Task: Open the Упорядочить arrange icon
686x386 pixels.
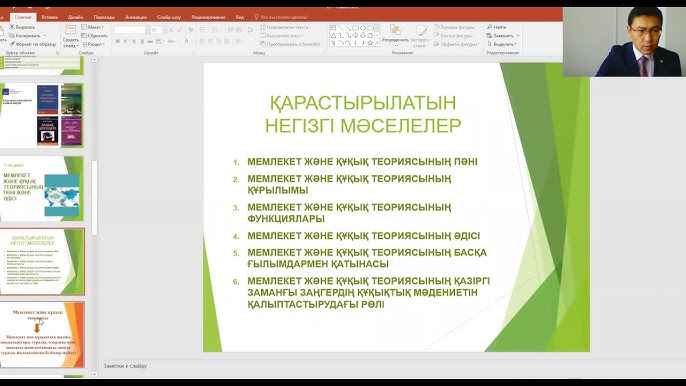Action: (x=395, y=30)
